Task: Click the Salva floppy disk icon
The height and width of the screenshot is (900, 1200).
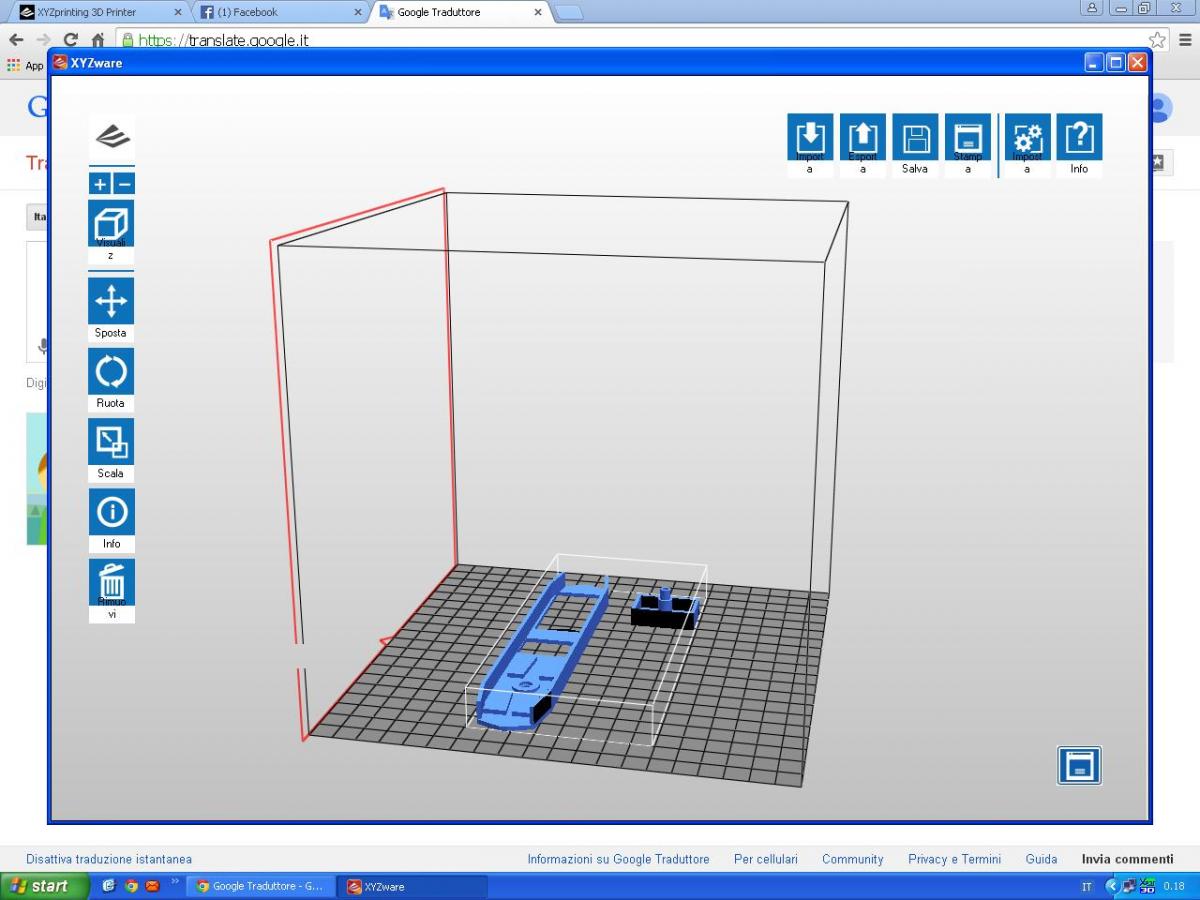Action: click(x=915, y=137)
